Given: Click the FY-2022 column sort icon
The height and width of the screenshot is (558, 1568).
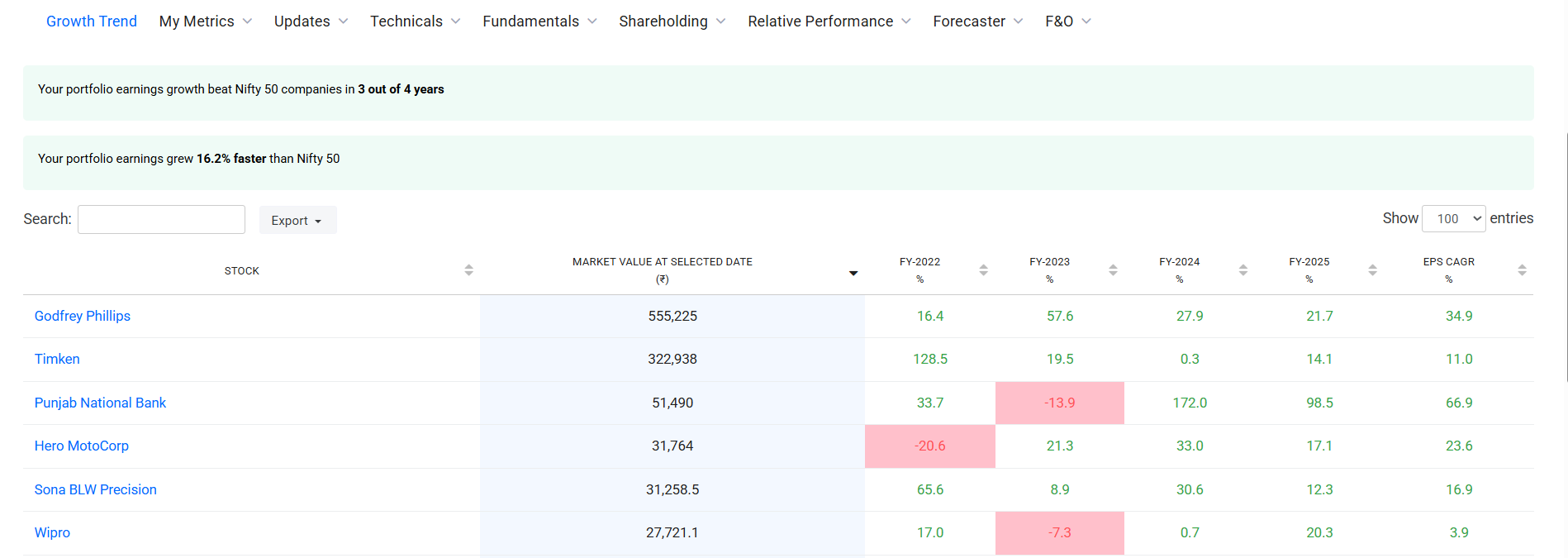Looking at the screenshot, I should click(983, 270).
